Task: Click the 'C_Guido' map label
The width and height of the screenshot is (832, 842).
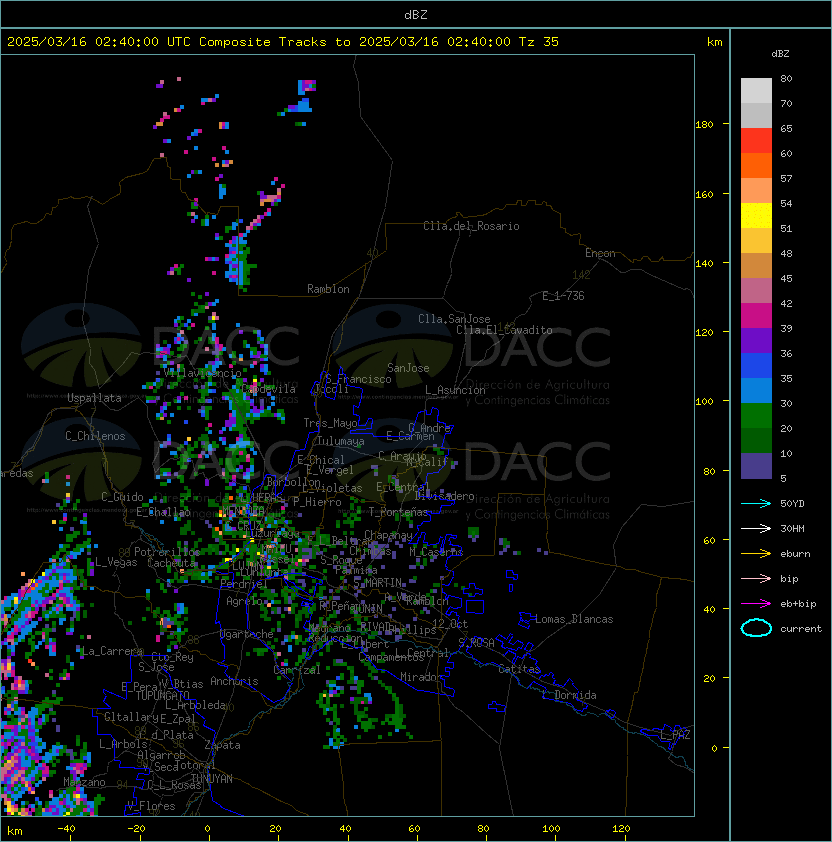Action: click(122, 497)
